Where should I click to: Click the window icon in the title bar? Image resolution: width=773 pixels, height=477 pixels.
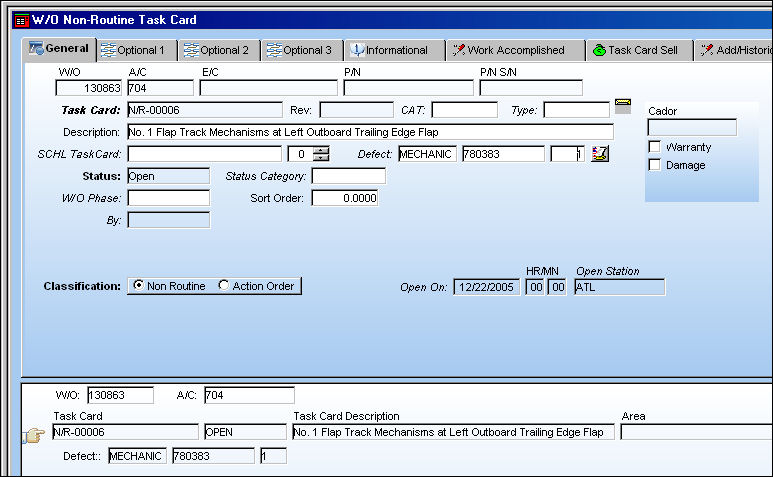[21, 20]
